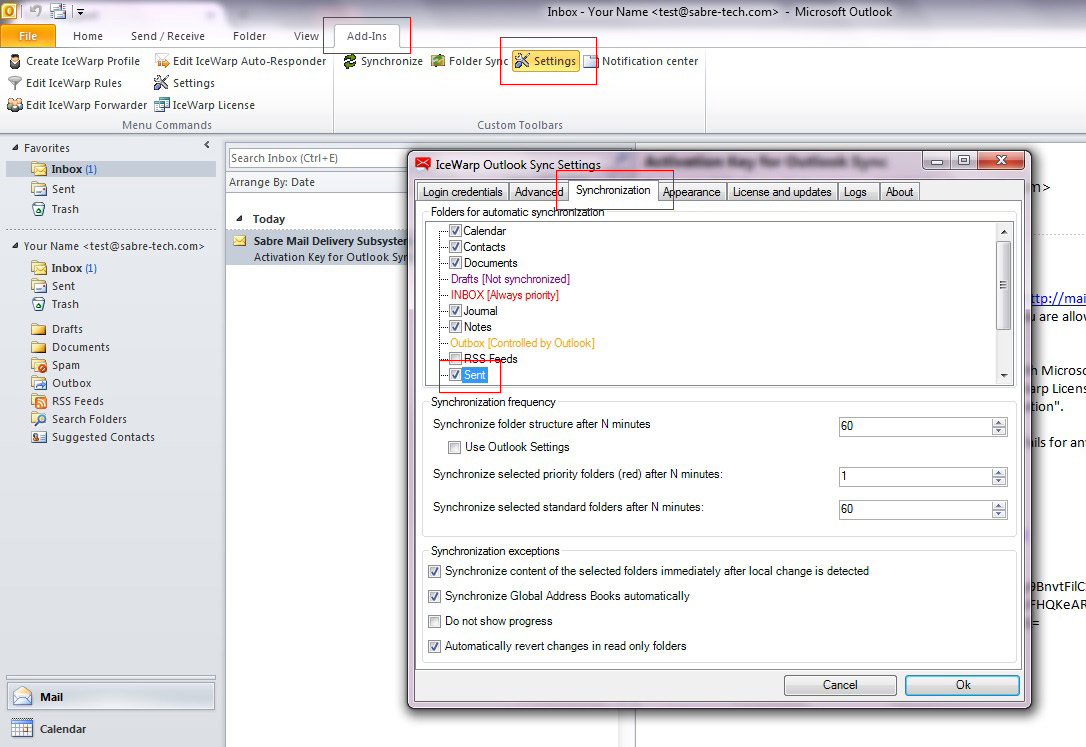The width and height of the screenshot is (1086, 747).
Task: Toggle the Documents folder checkbox
Action: coord(456,262)
